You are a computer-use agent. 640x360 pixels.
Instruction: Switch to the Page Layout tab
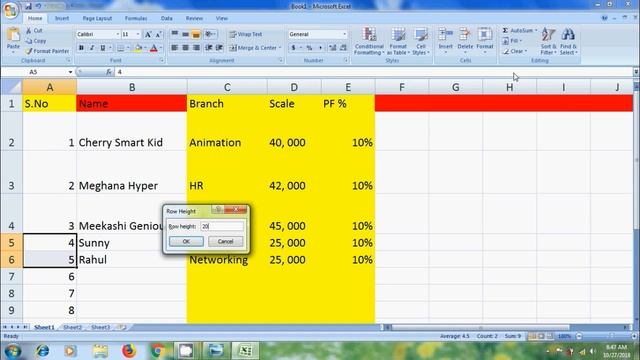tap(97, 18)
